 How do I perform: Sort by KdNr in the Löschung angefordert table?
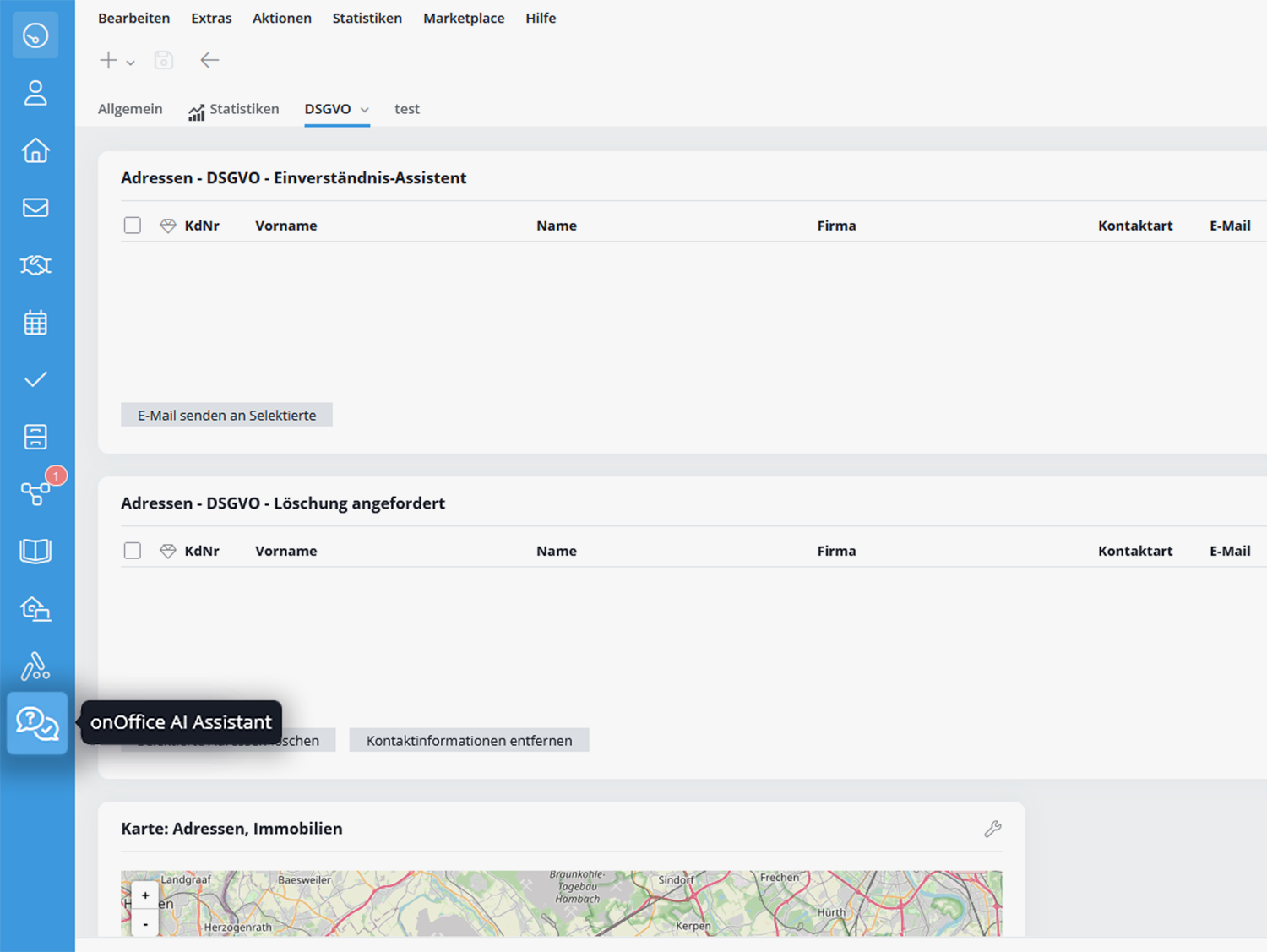pyautogui.click(x=202, y=551)
